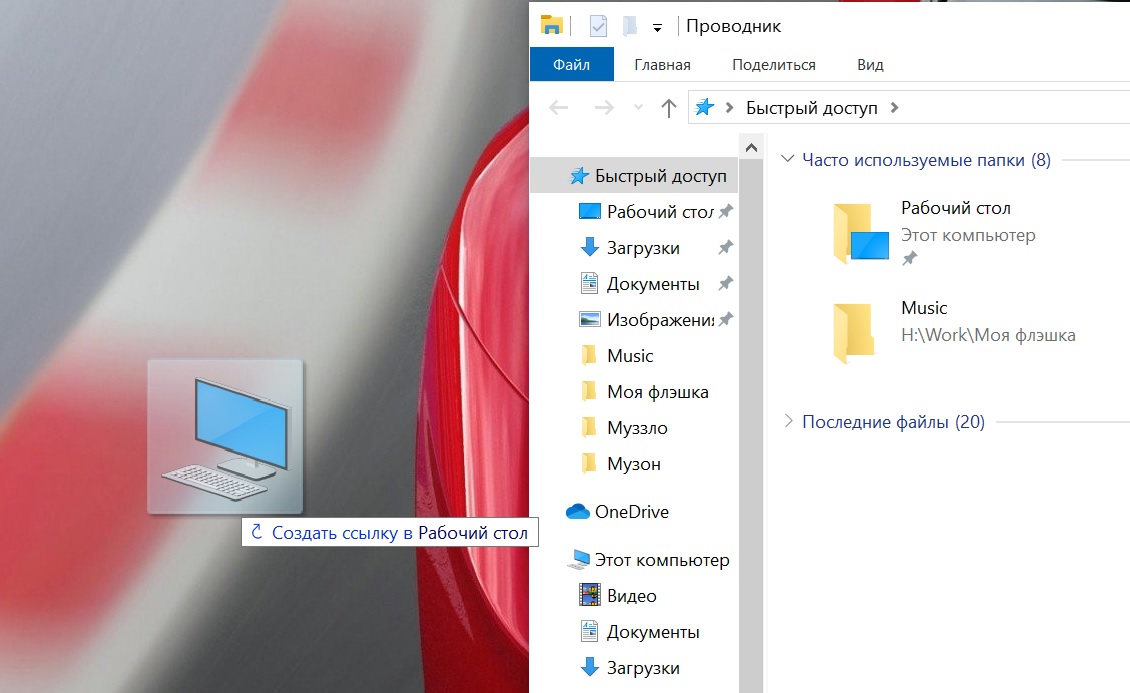The height and width of the screenshot is (693, 1130).
Task: Select Изображения in navigation pane
Action: (x=646, y=320)
